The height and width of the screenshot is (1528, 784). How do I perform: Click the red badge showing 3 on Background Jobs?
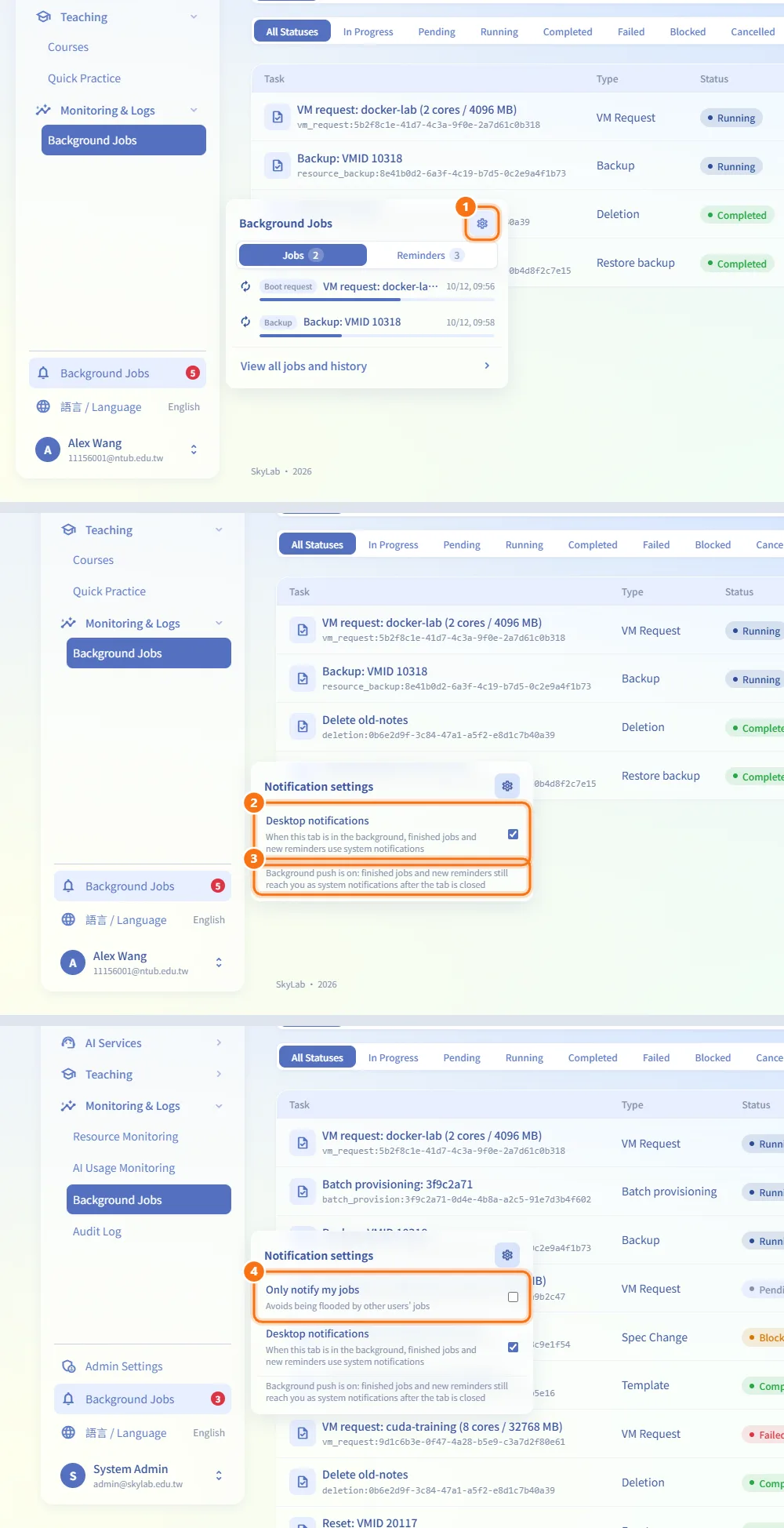point(218,1399)
